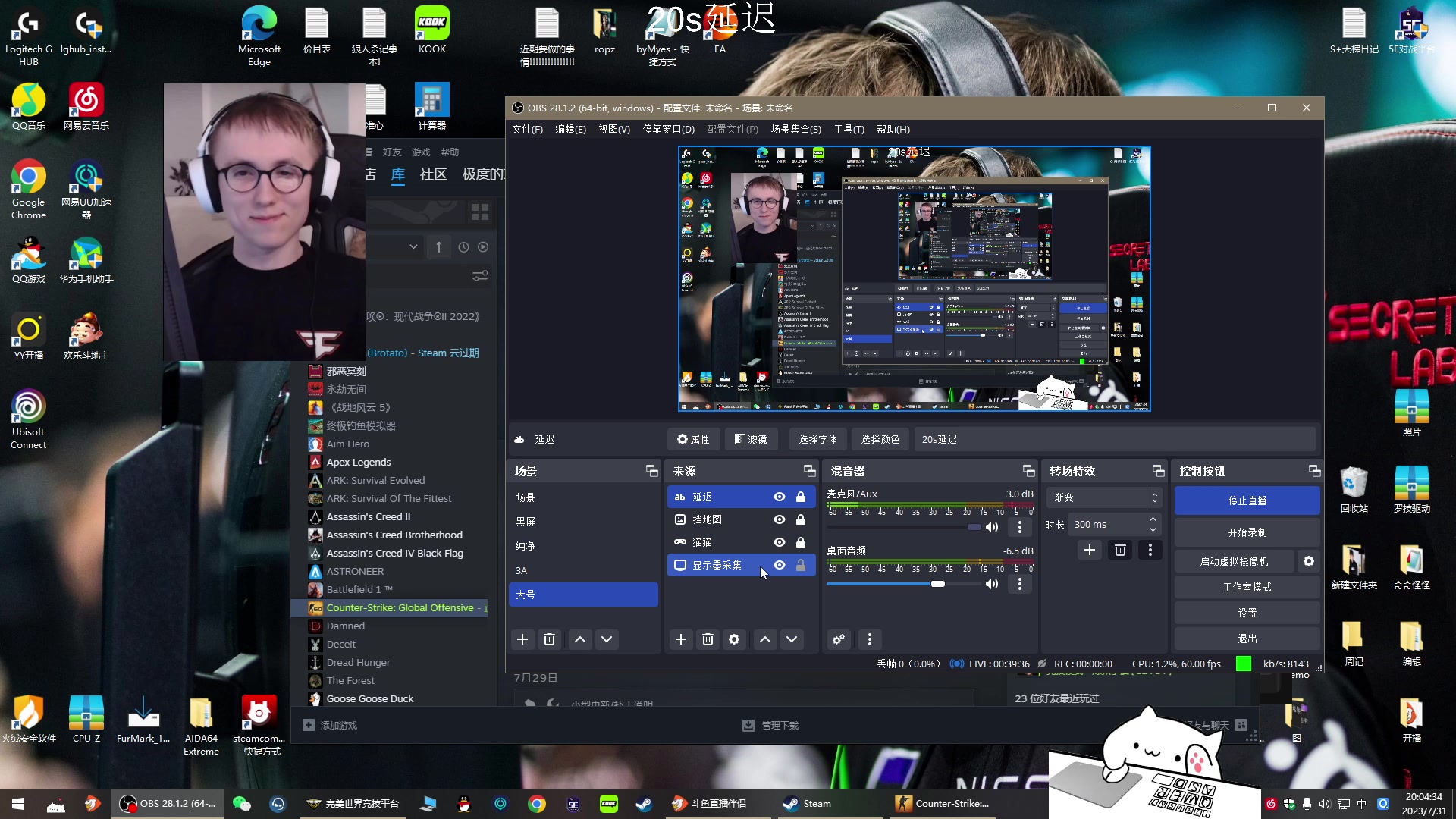Move source up in the list

pyautogui.click(x=765, y=639)
